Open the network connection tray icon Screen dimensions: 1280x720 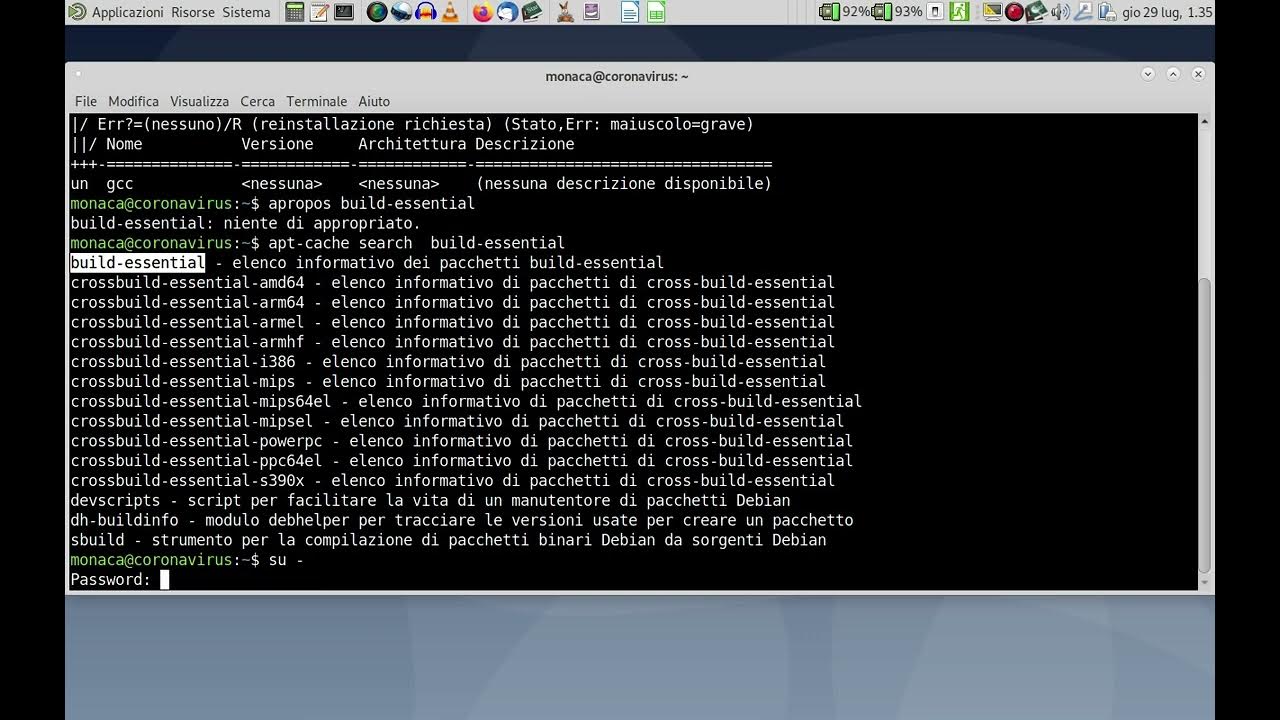[1084, 12]
